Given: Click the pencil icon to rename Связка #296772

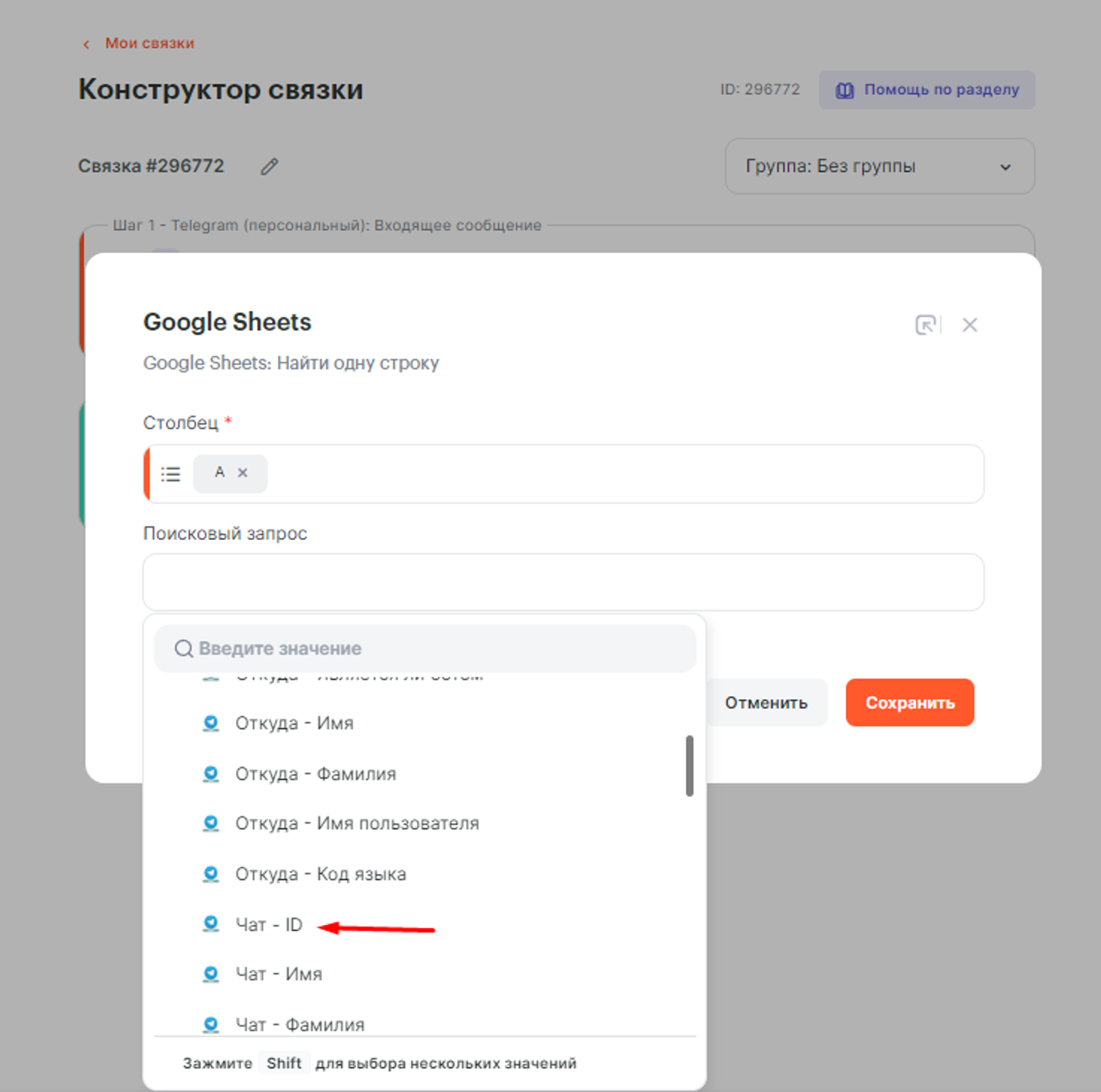Looking at the screenshot, I should (270, 166).
